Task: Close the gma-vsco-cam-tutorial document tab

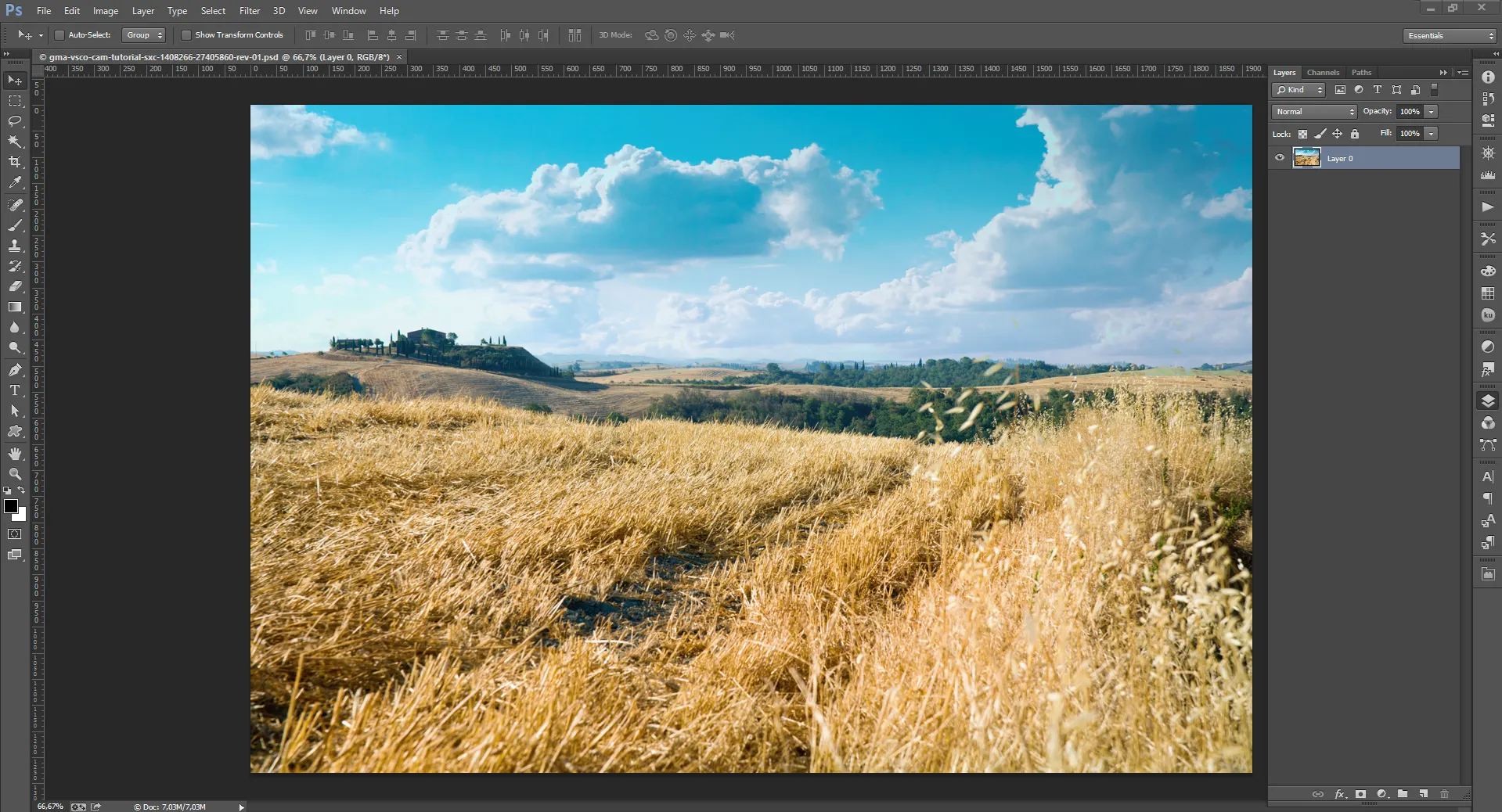Action: (399, 57)
